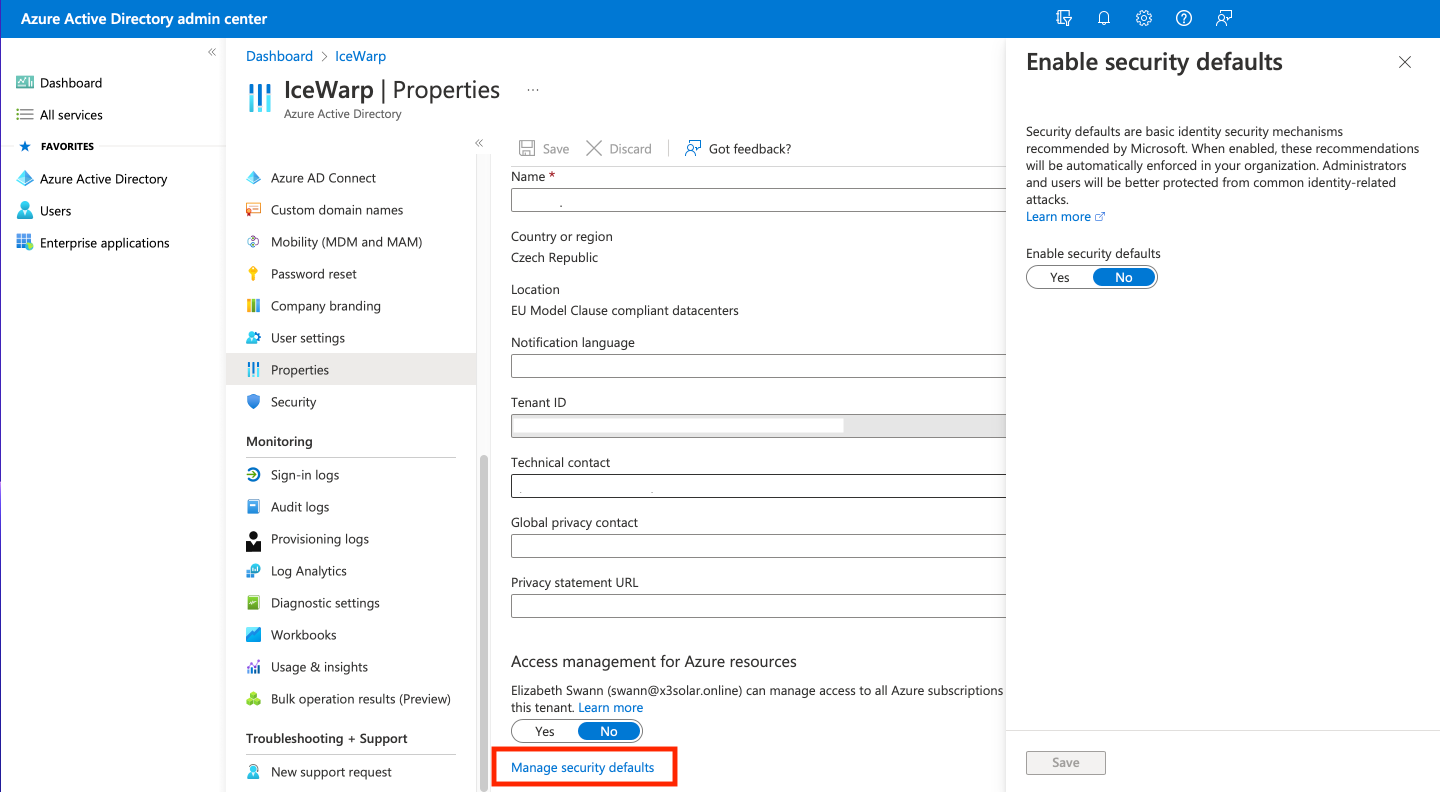Click the Tenant ID field
This screenshot has width=1440, height=792.
coord(758,426)
